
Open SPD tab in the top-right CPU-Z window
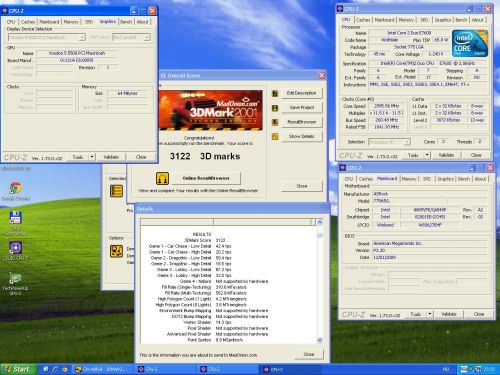pyautogui.click(x=424, y=20)
